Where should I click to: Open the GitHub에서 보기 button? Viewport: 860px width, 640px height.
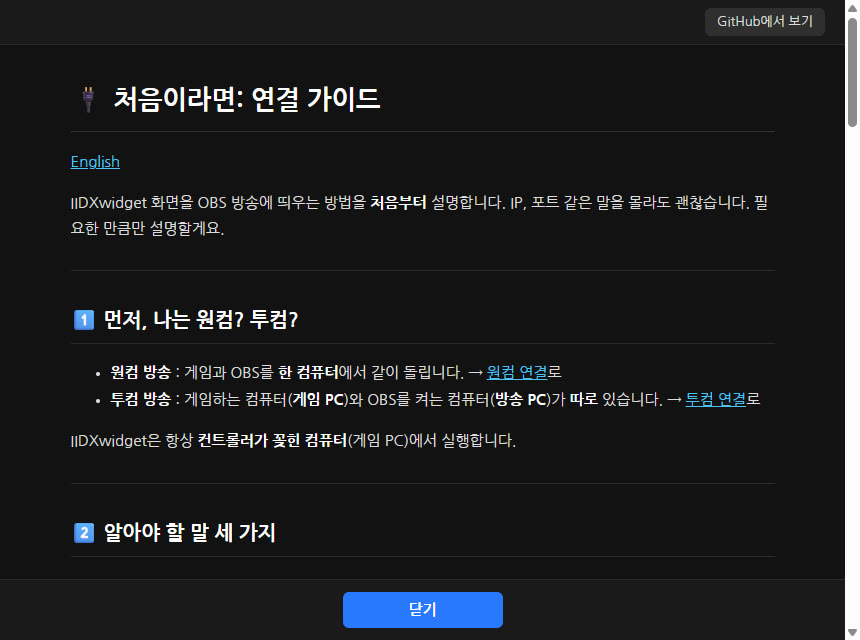click(765, 21)
